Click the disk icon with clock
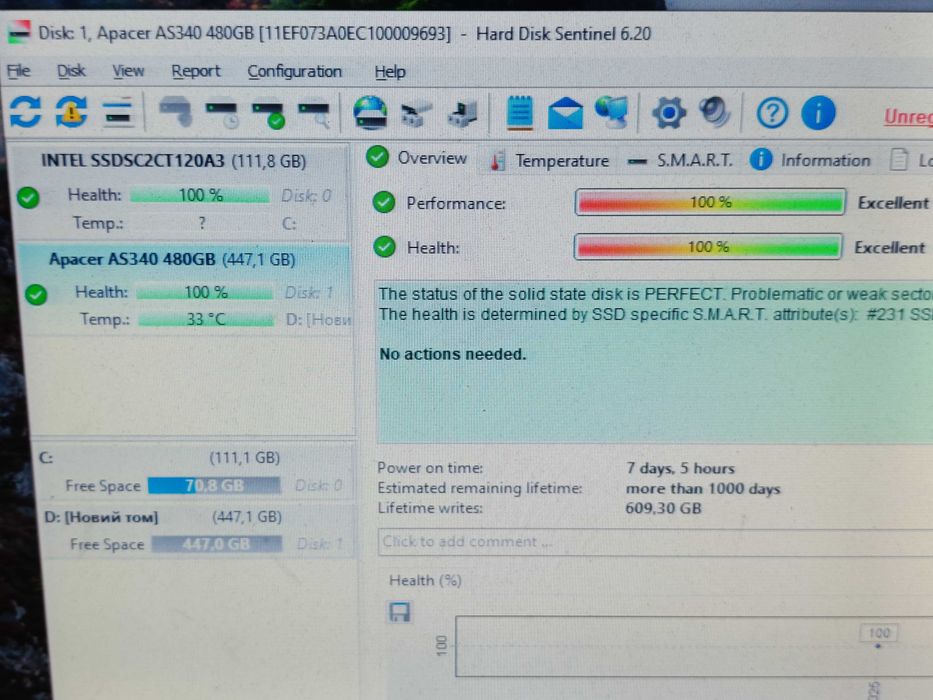The height and width of the screenshot is (700, 933). (222, 113)
